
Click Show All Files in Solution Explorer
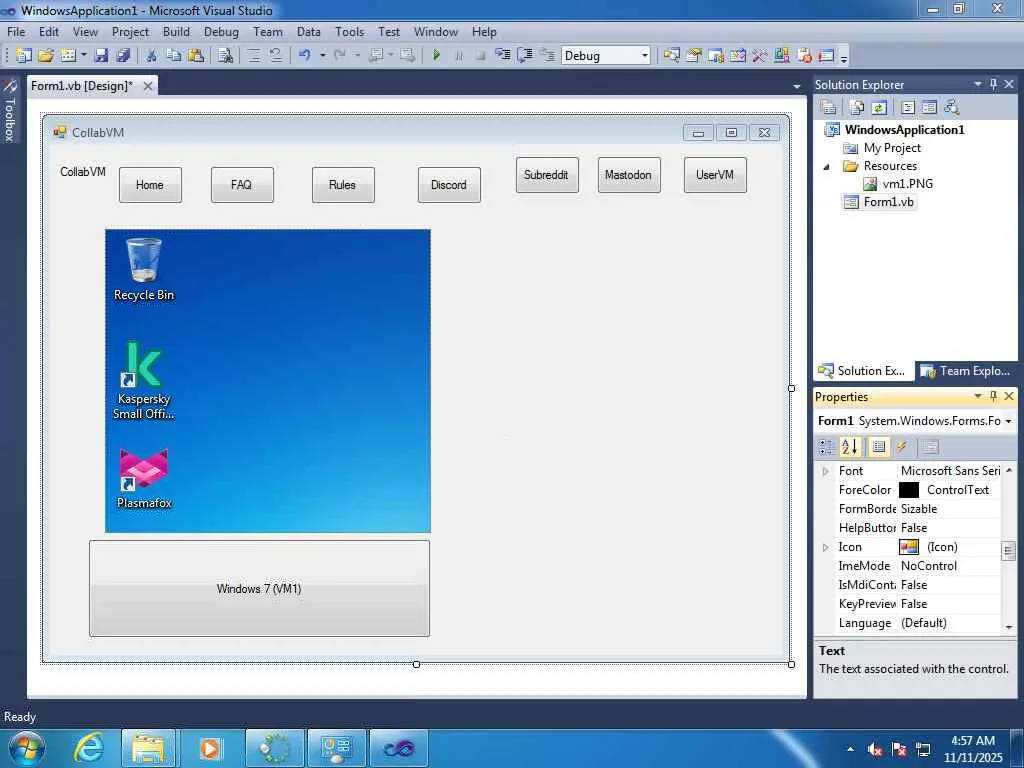pos(857,108)
